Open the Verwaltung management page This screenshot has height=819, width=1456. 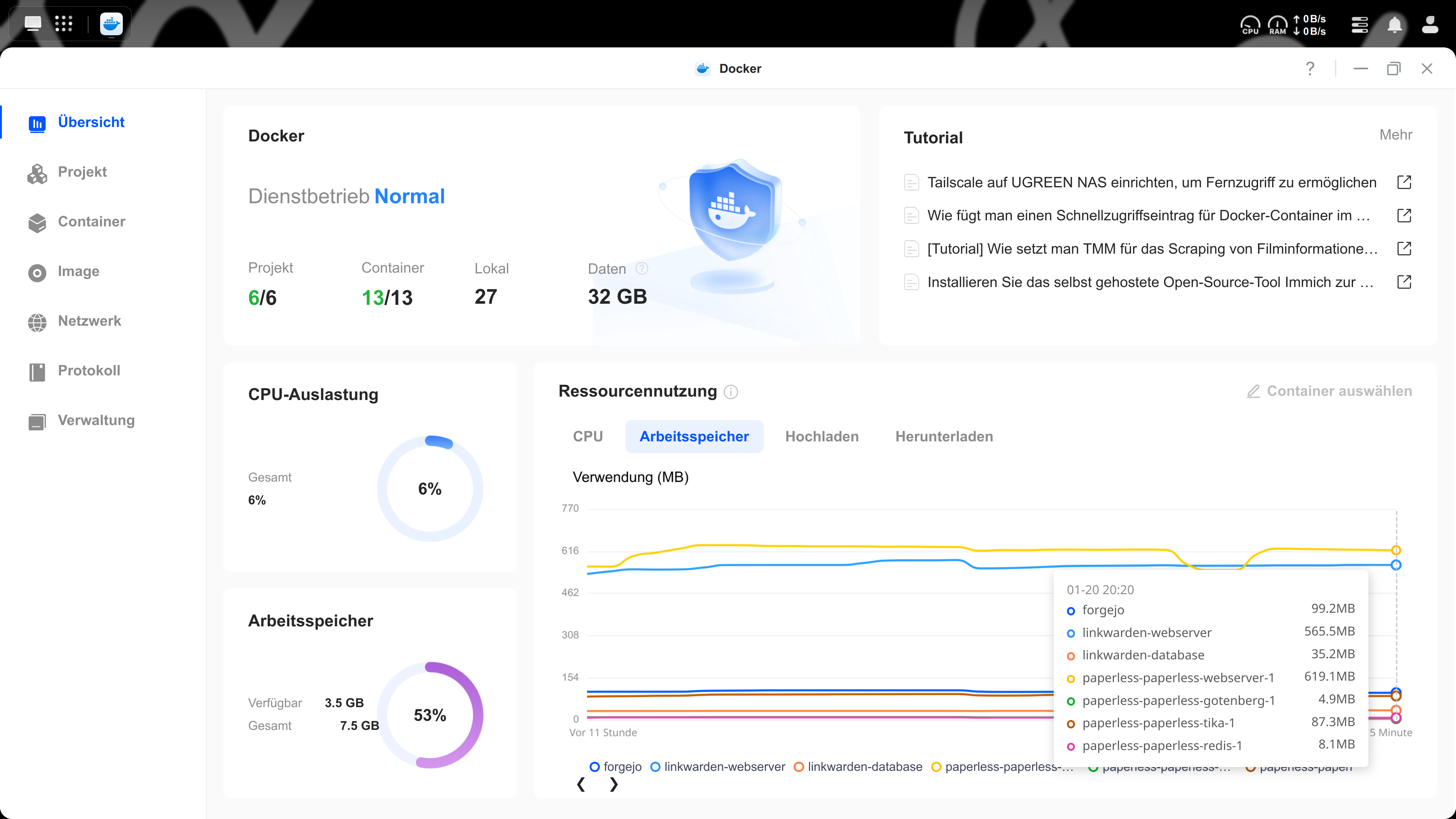coord(96,420)
